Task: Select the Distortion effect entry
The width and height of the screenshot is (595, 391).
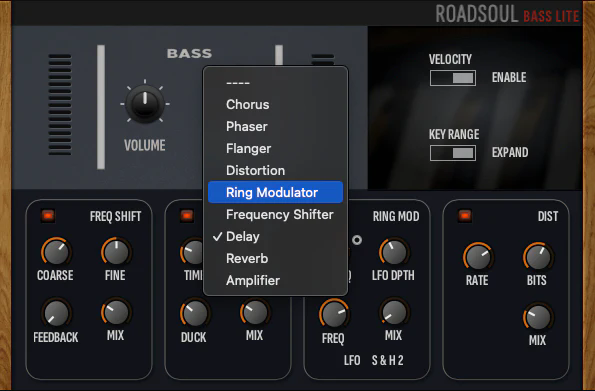Action: point(275,170)
